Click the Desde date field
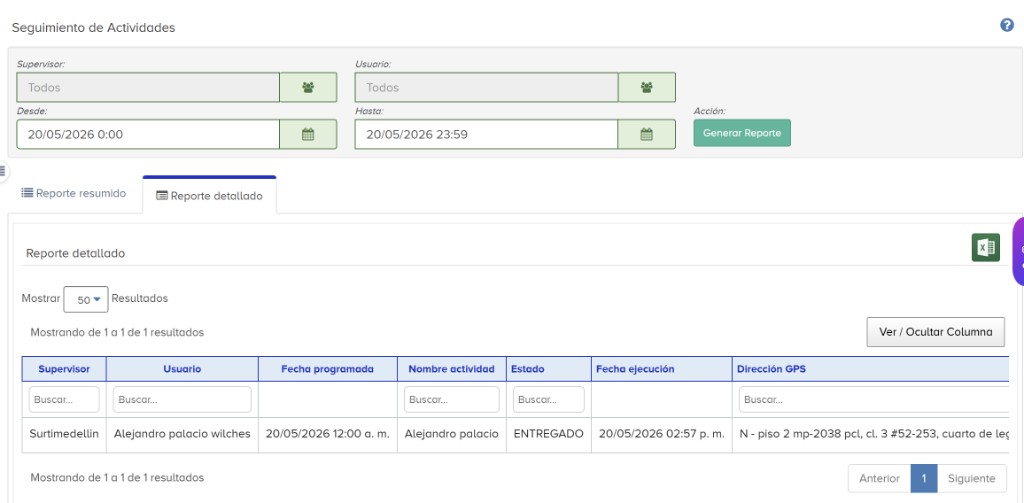This screenshot has width=1024, height=503. (x=148, y=135)
